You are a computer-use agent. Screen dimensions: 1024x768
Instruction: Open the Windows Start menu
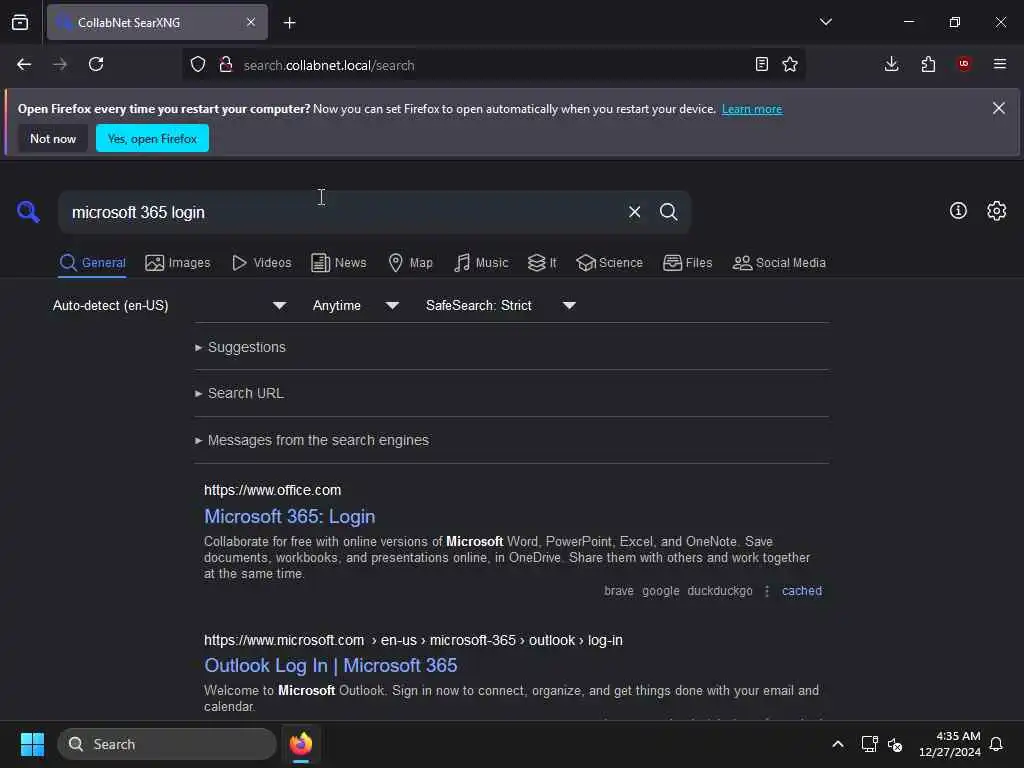(x=32, y=744)
